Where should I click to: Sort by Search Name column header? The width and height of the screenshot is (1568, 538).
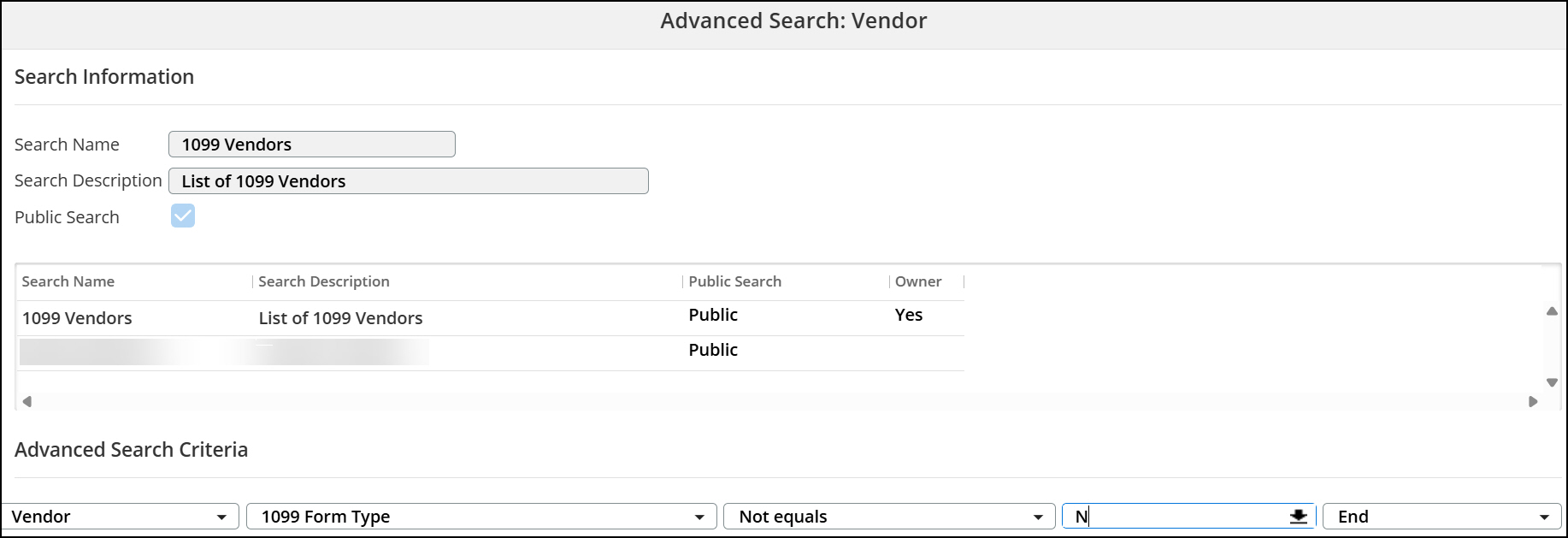(x=68, y=281)
